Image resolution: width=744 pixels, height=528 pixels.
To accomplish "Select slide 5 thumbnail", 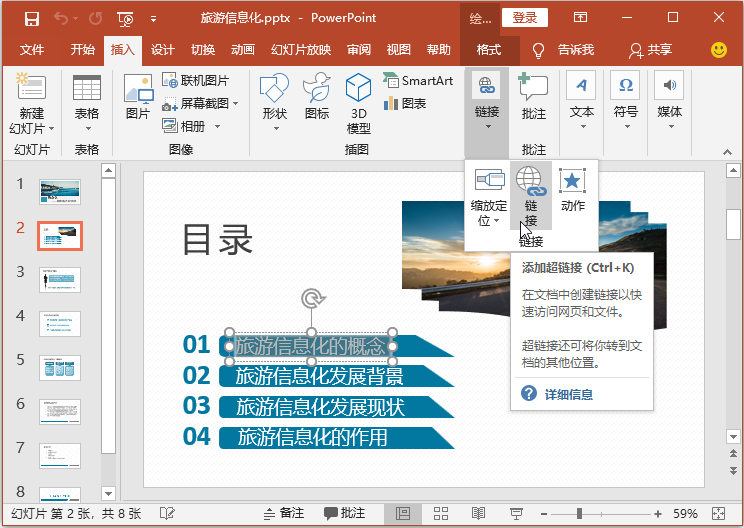I will [x=60, y=368].
